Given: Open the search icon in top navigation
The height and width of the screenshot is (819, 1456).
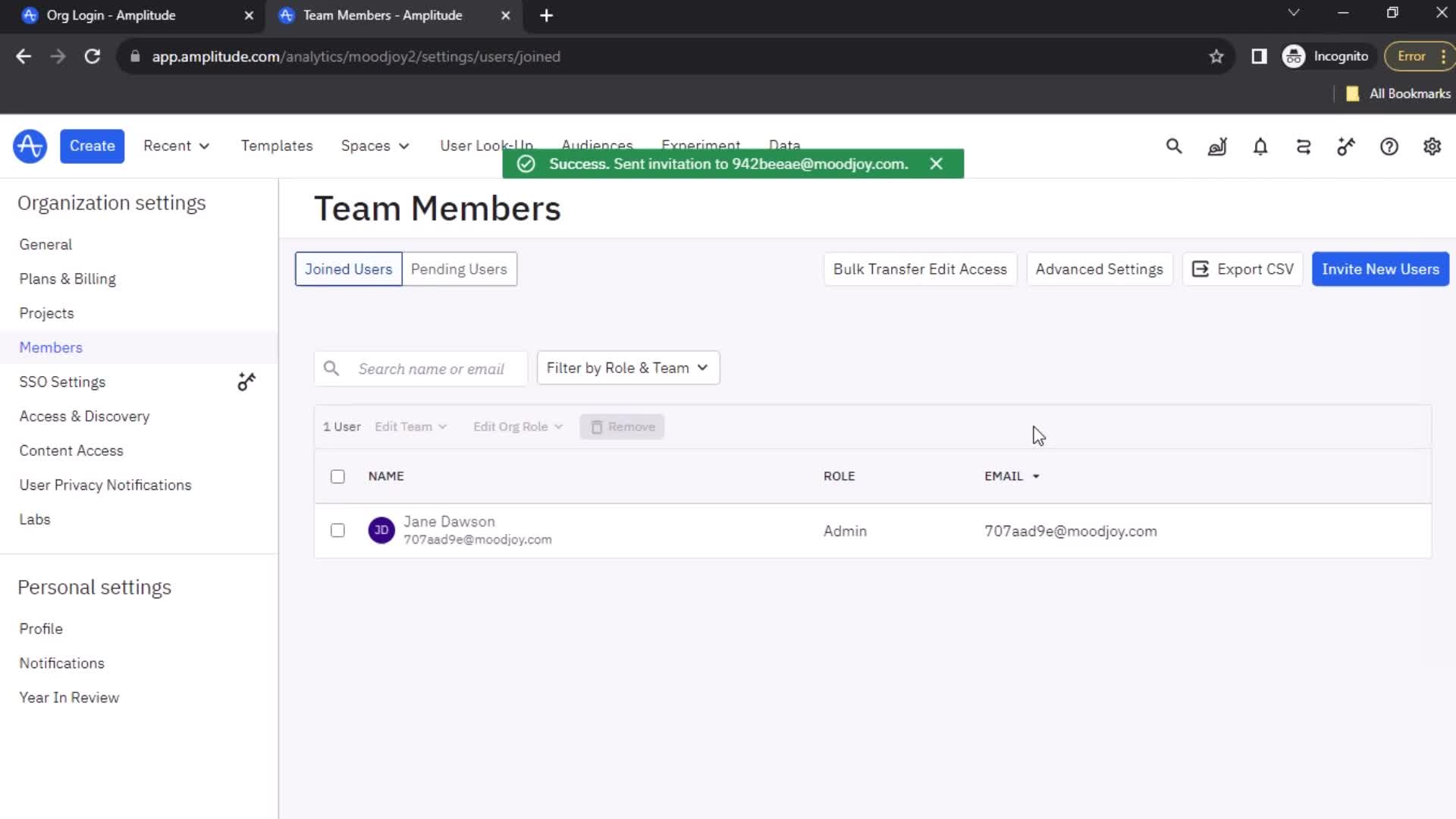Looking at the screenshot, I should (1174, 147).
